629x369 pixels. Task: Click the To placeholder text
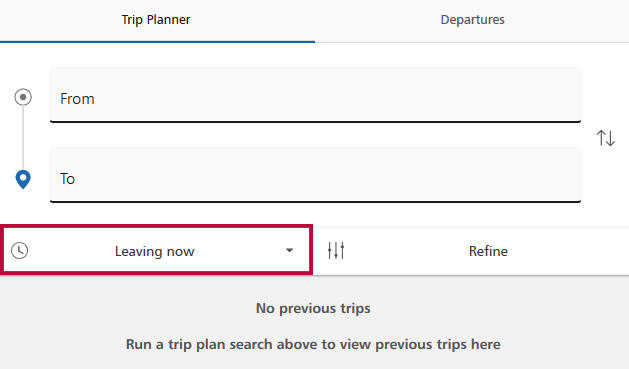click(67, 179)
